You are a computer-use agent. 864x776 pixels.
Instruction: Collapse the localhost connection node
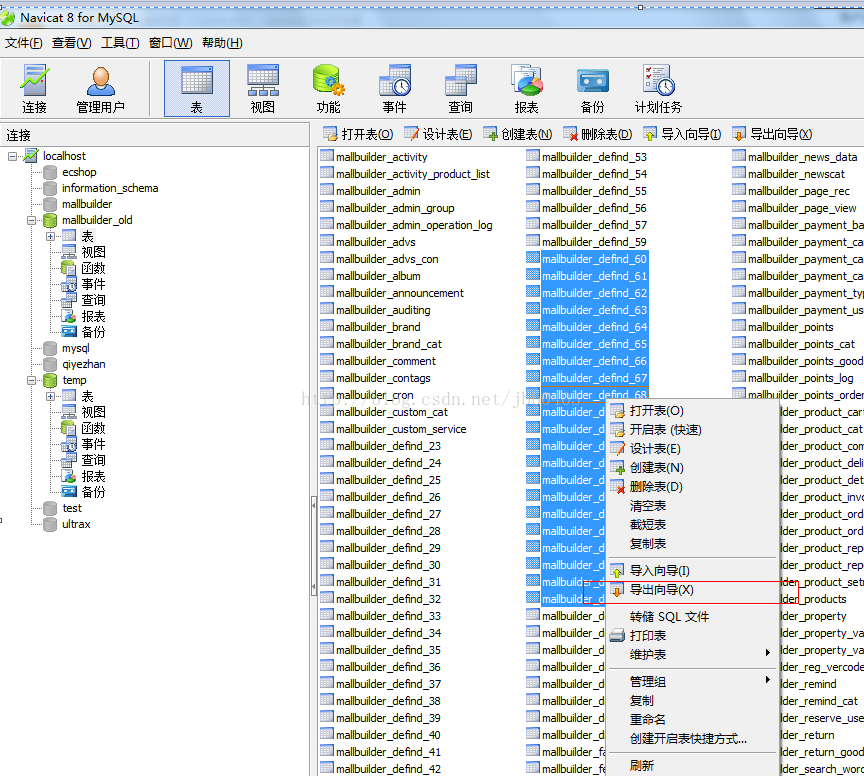tap(12, 157)
